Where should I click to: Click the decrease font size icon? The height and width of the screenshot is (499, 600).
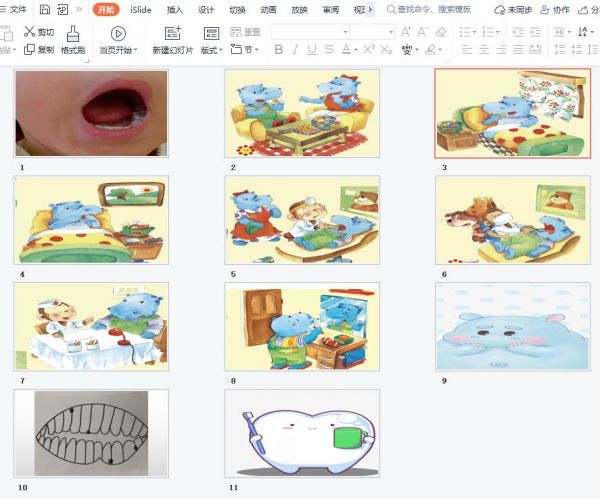click(422, 32)
